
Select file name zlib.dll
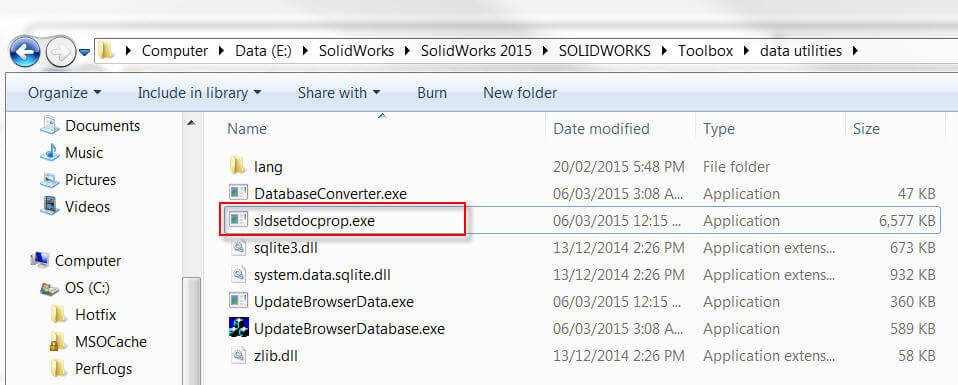pos(275,356)
